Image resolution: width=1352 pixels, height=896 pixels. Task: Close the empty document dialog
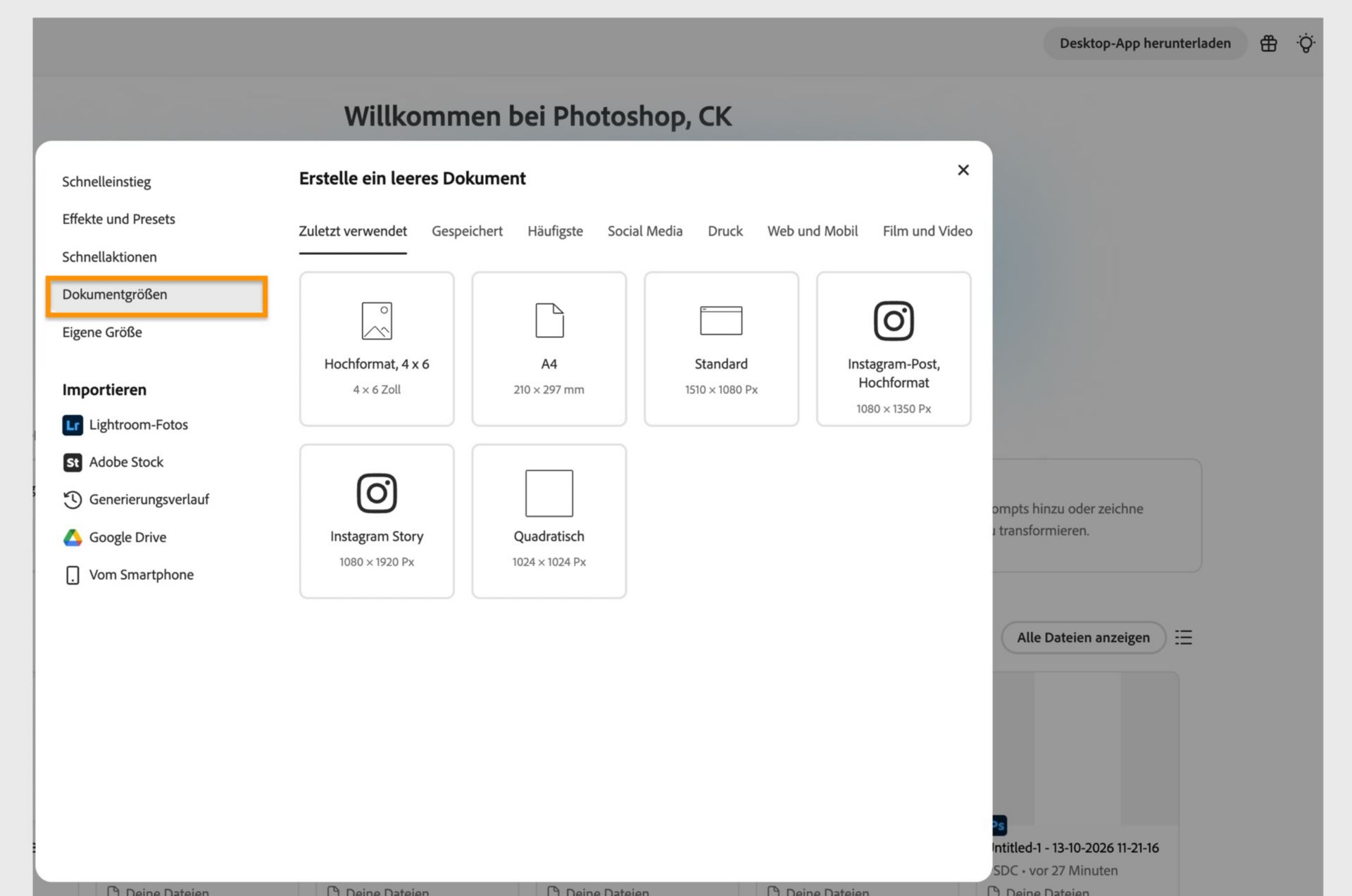(x=963, y=170)
